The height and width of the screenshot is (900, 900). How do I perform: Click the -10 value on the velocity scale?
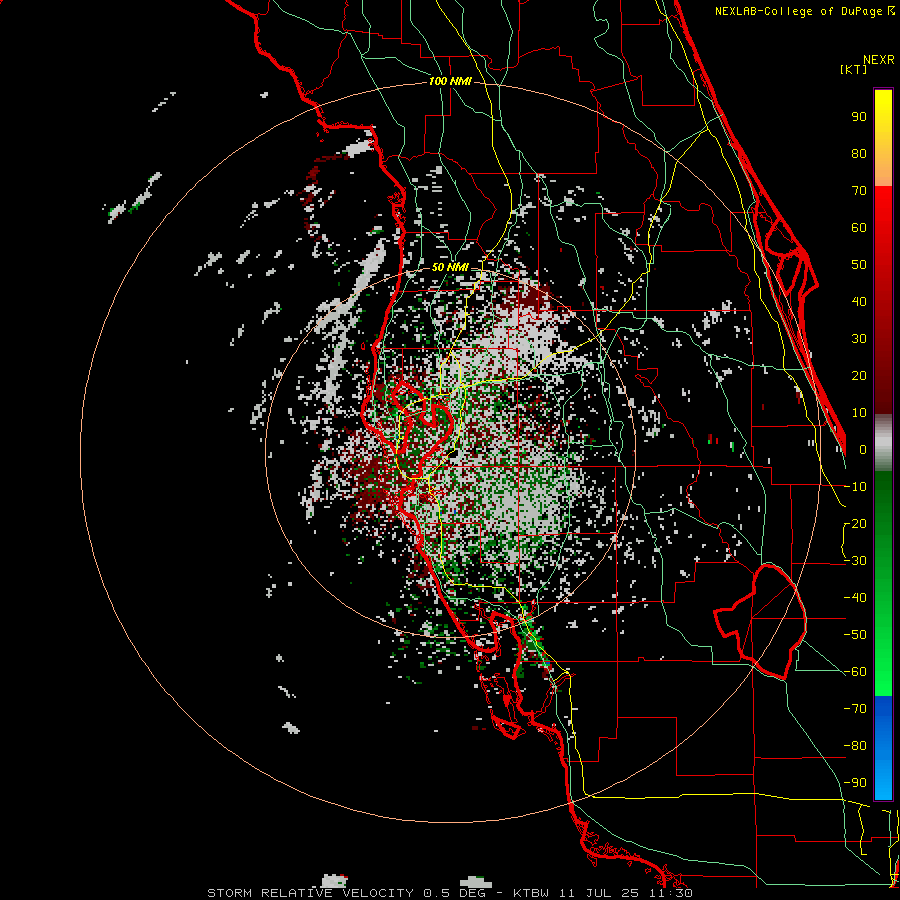(x=855, y=487)
